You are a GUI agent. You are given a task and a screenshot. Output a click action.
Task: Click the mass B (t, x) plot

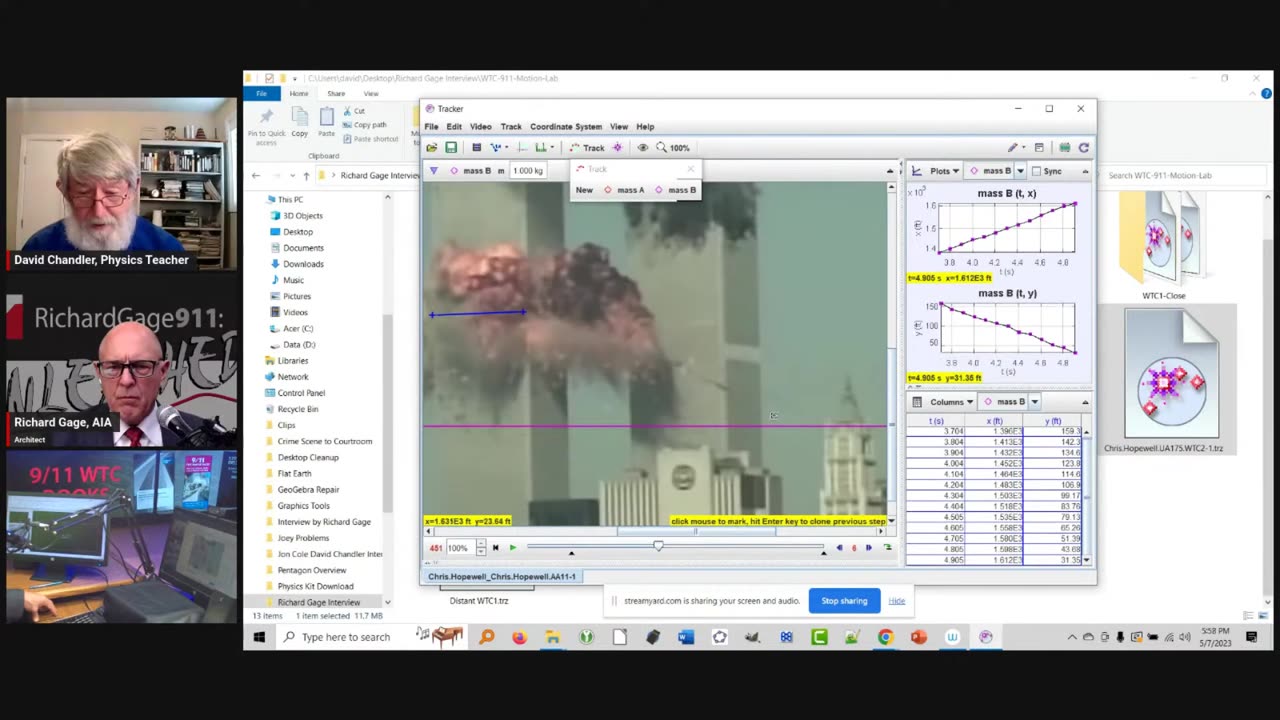pyautogui.click(x=1007, y=228)
